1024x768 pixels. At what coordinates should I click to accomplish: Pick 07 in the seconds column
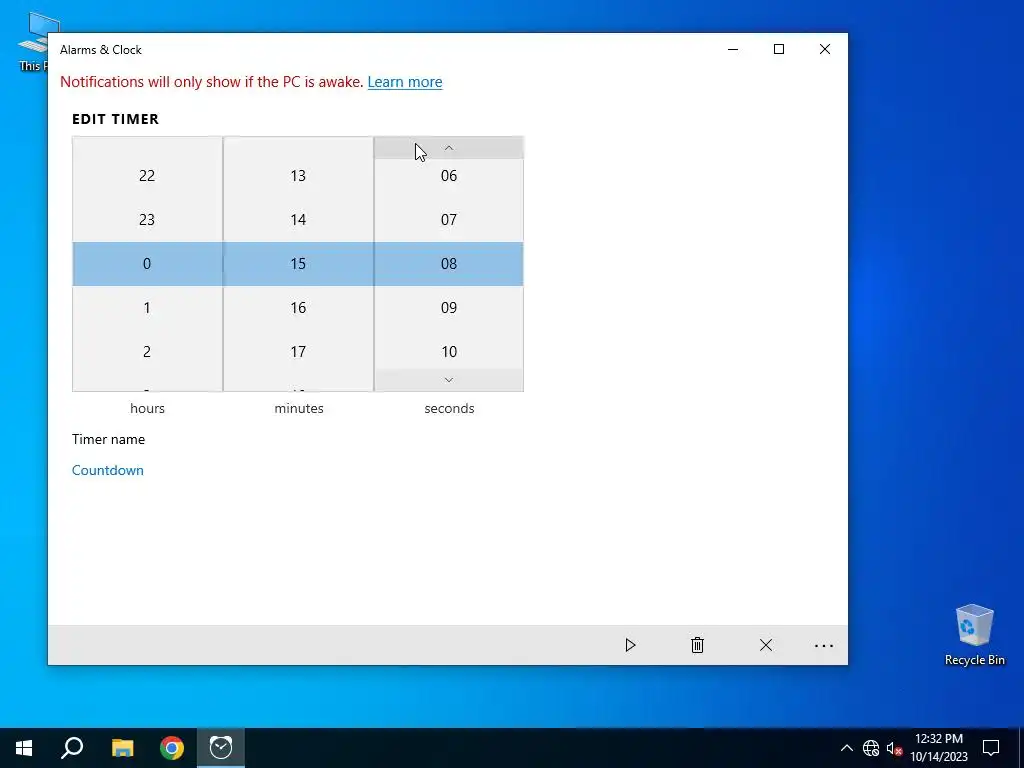pyautogui.click(x=449, y=219)
